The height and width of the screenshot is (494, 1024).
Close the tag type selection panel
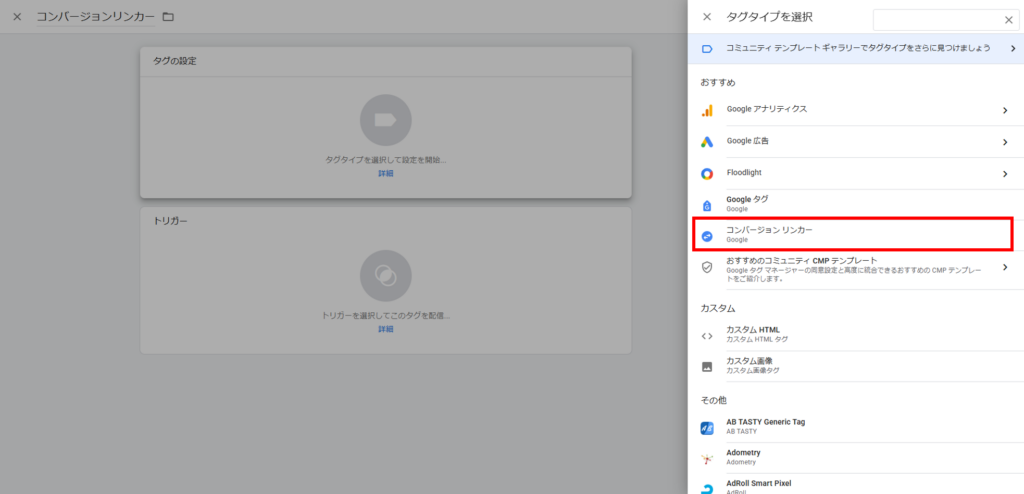[707, 17]
